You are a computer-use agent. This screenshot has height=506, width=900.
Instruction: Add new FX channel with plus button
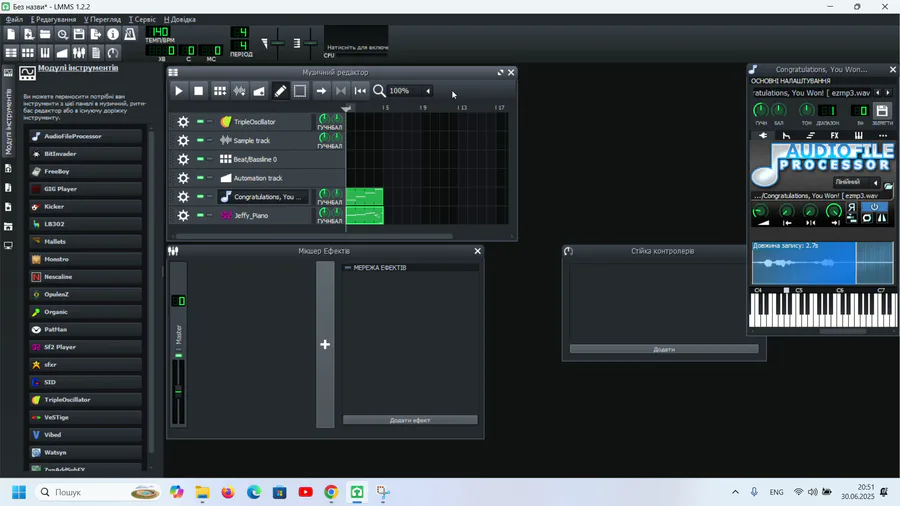(x=325, y=344)
